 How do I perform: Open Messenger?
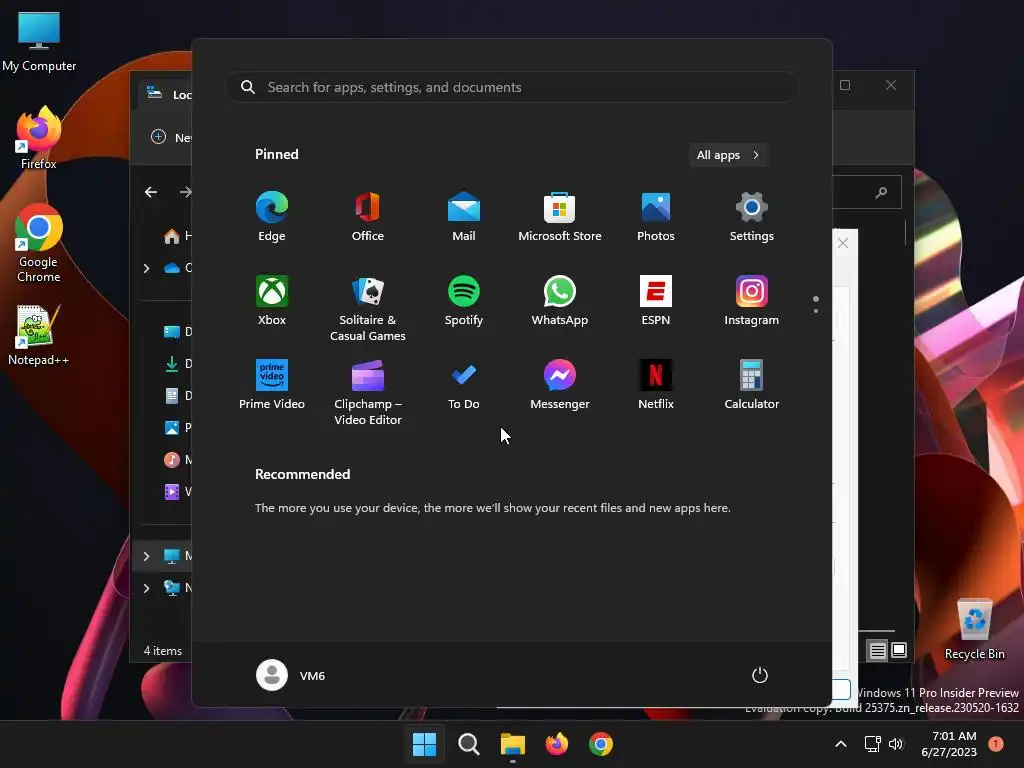coord(560,385)
